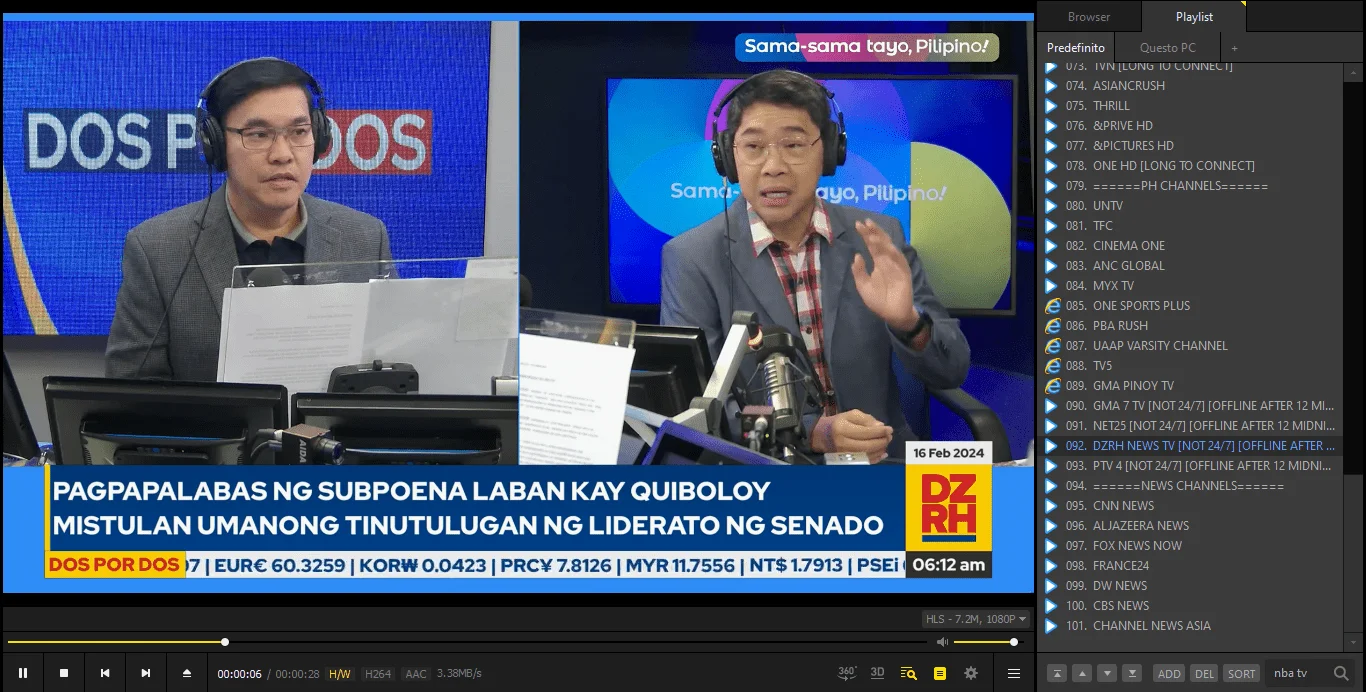
Task: Select DZRH NEWS TV channel entry
Action: pos(1192,446)
